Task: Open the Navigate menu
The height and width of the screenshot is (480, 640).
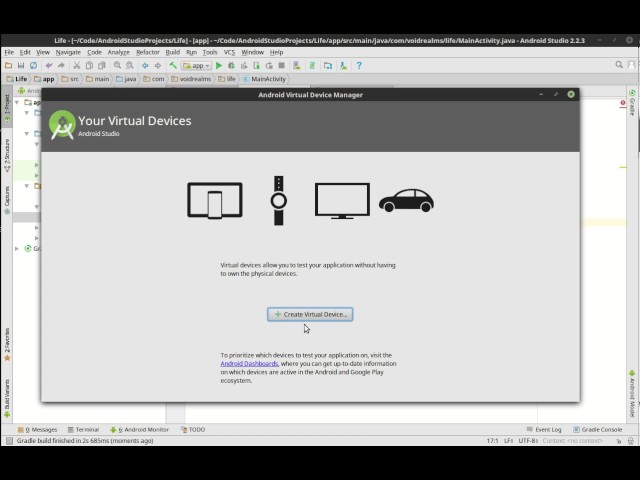Action: pyautogui.click(x=68, y=52)
